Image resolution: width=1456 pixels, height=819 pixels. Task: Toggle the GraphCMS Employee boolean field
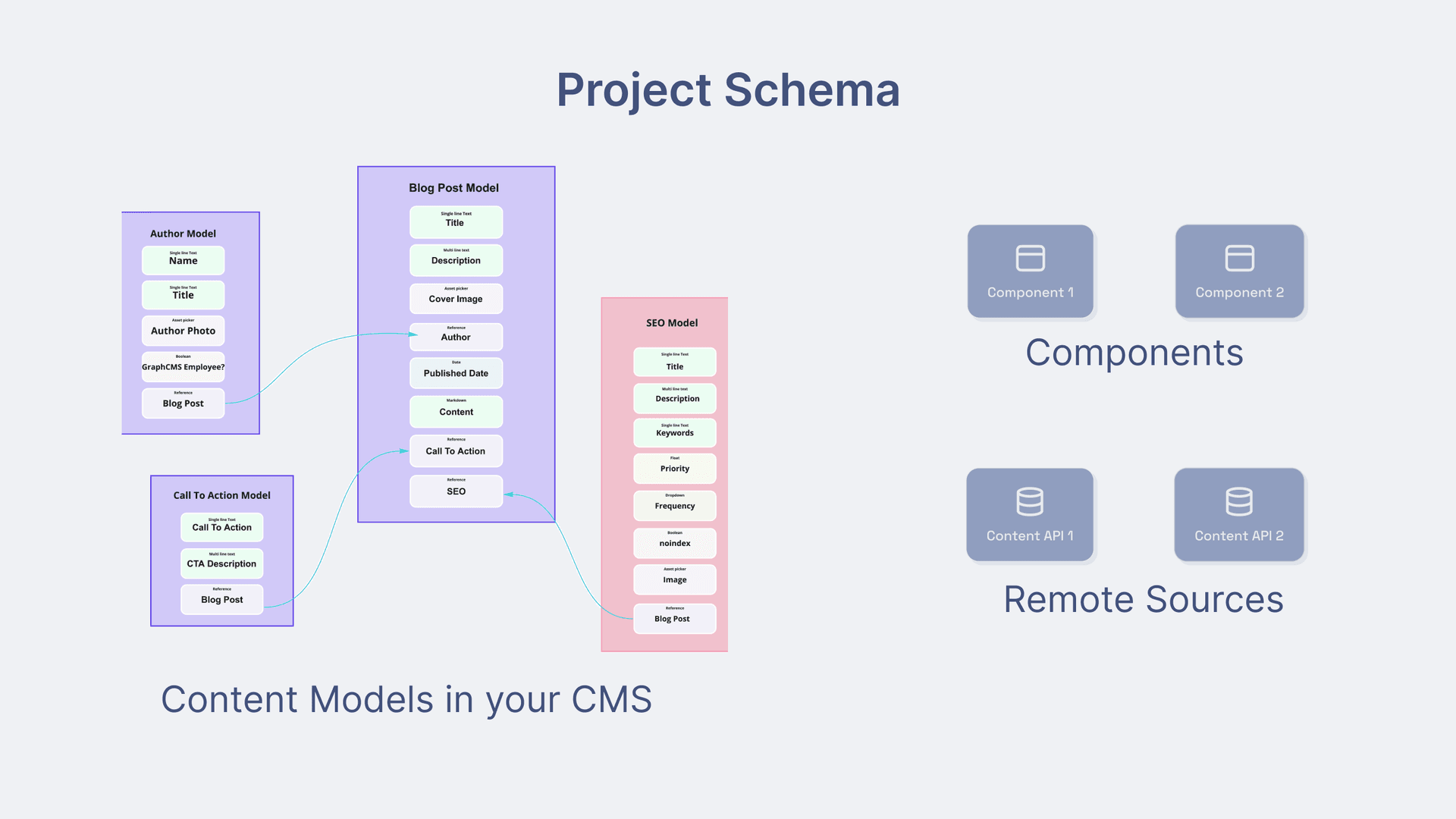[x=183, y=363]
